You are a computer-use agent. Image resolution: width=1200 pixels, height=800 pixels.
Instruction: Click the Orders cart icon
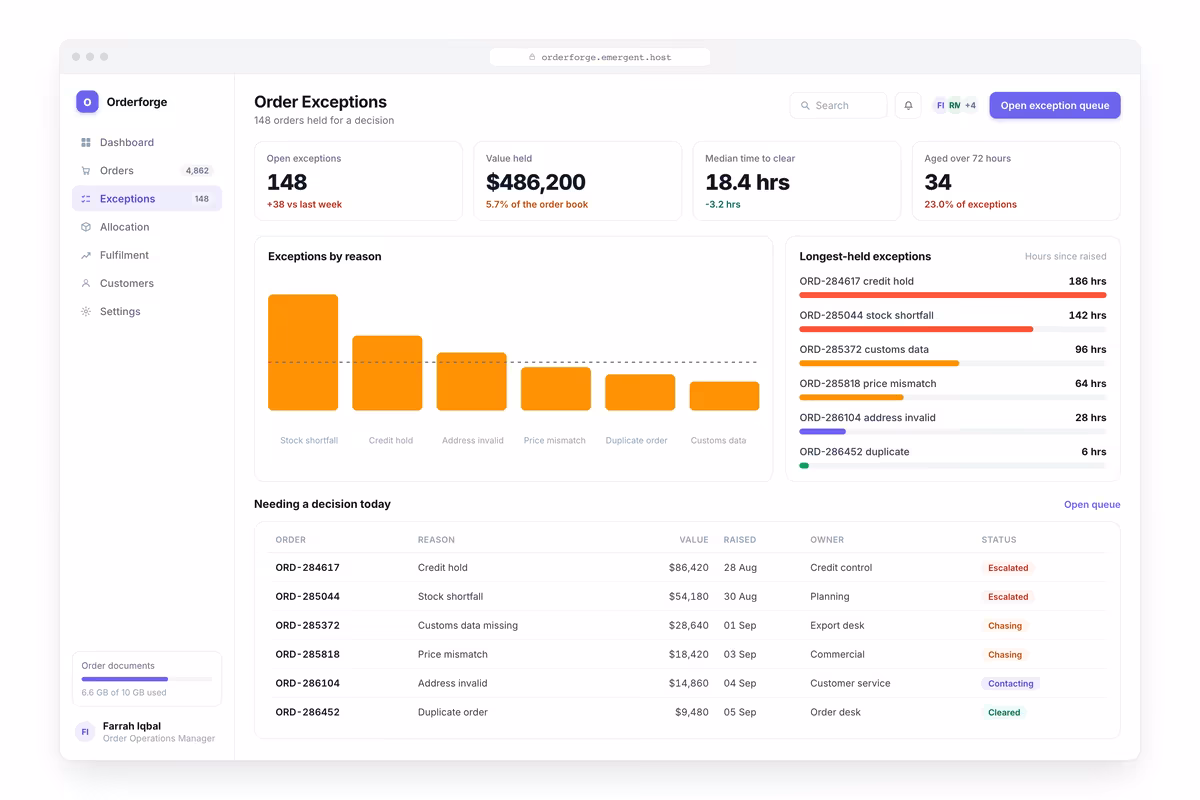pyautogui.click(x=86, y=171)
